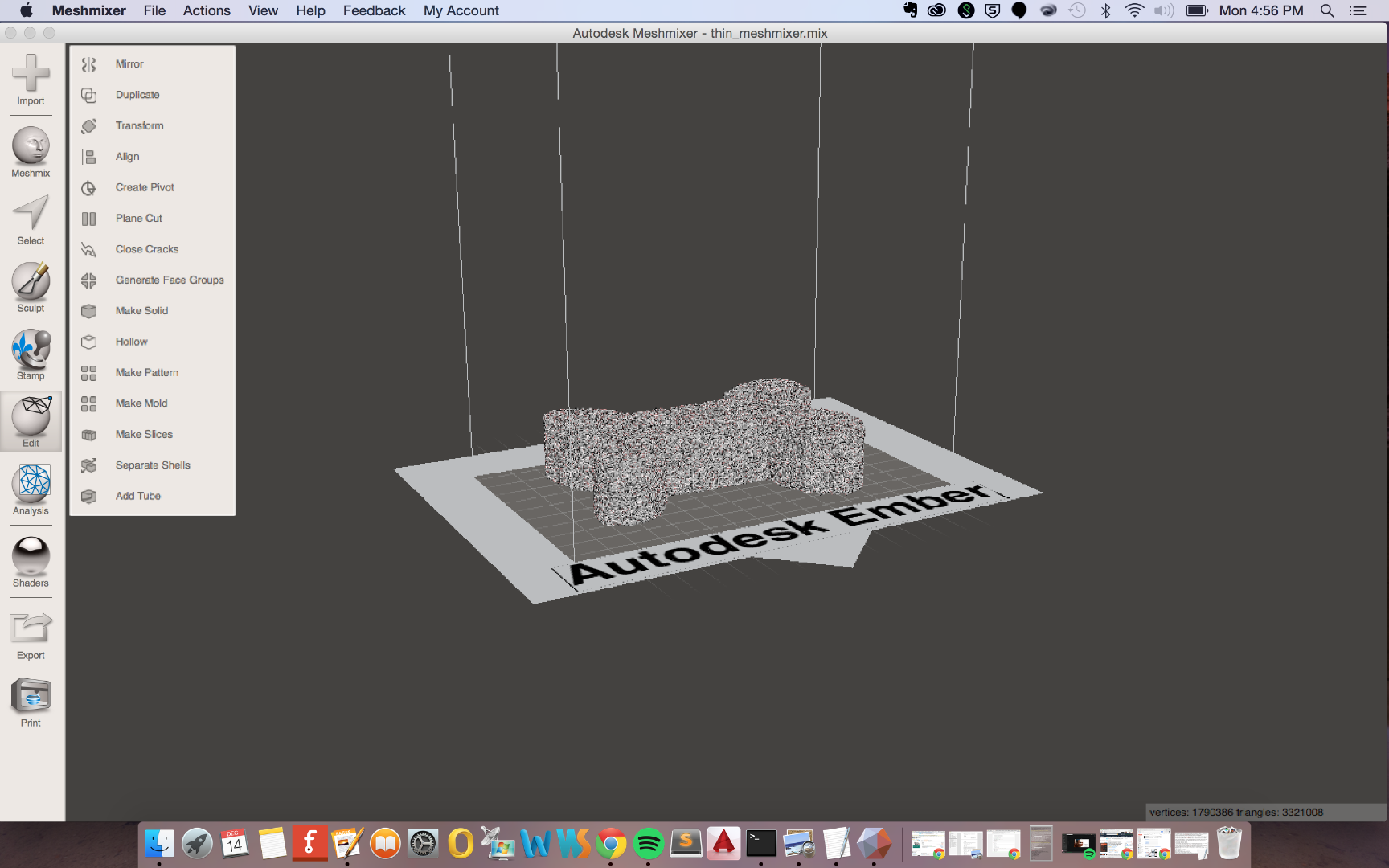1389x868 pixels.
Task: Click the Make Solid option
Action: pyautogui.click(x=141, y=311)
